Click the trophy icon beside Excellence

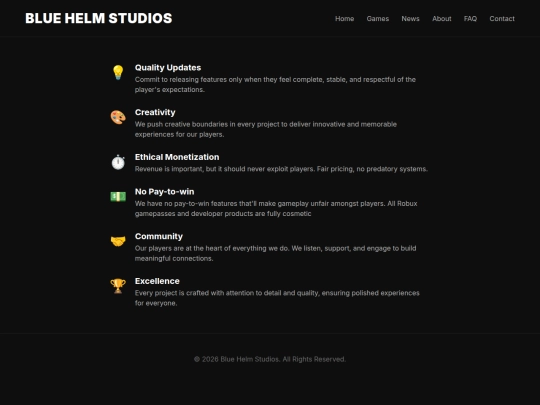[118, 286]
